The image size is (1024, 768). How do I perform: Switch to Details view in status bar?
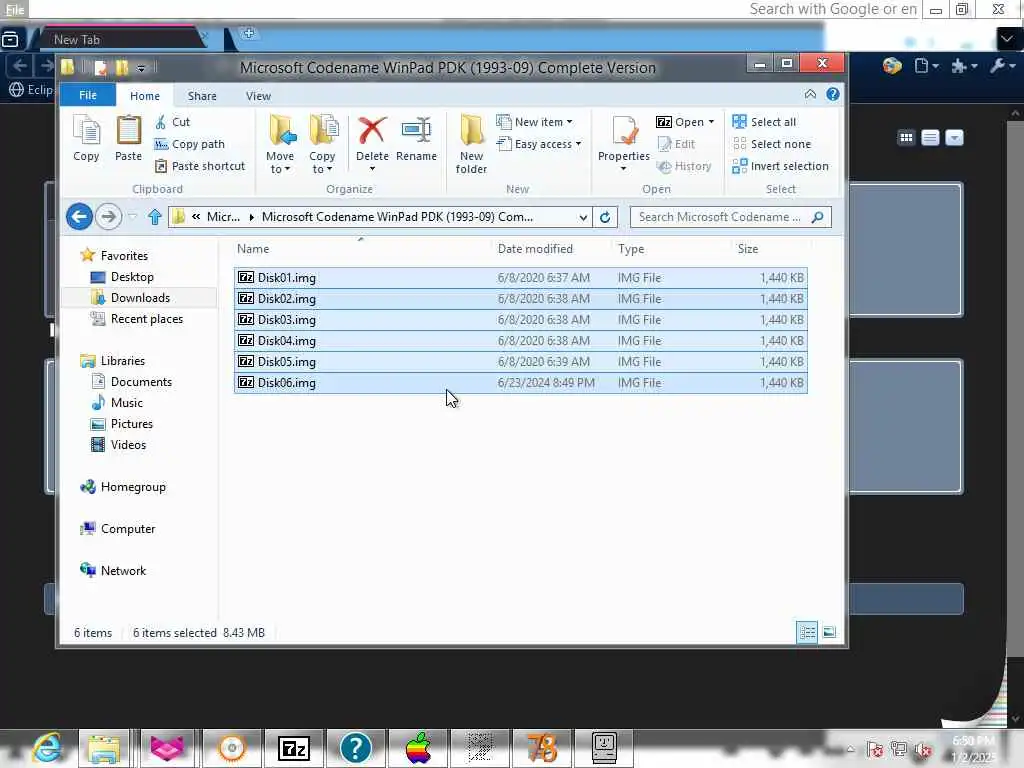click(807, 632)
